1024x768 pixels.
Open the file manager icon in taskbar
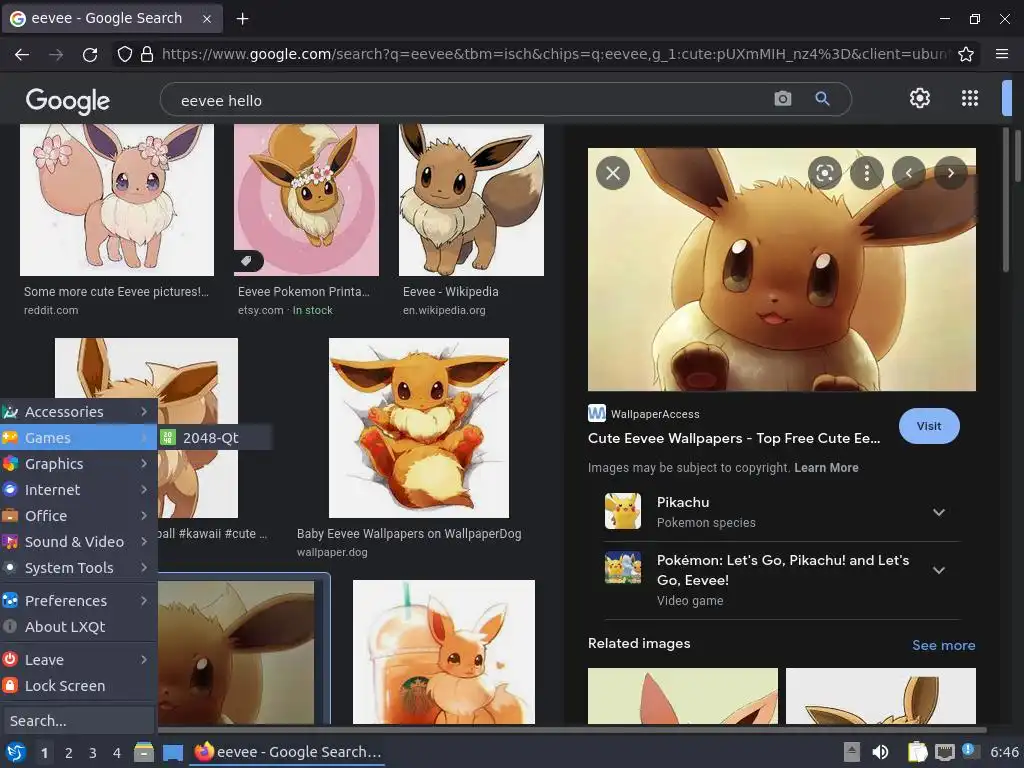pos(144,752)
